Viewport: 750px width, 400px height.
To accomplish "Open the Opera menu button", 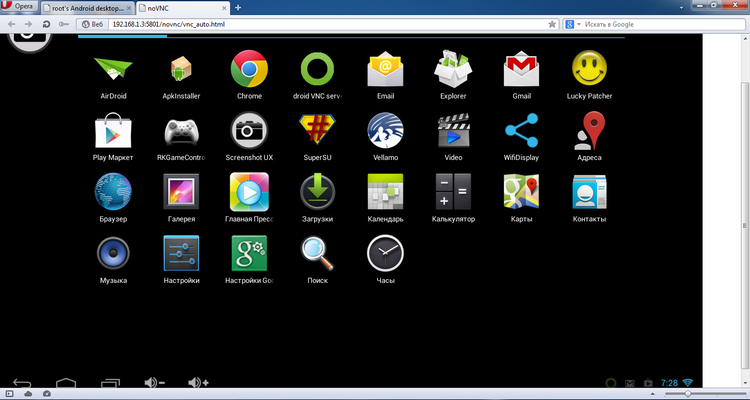I will pos(19,6).
